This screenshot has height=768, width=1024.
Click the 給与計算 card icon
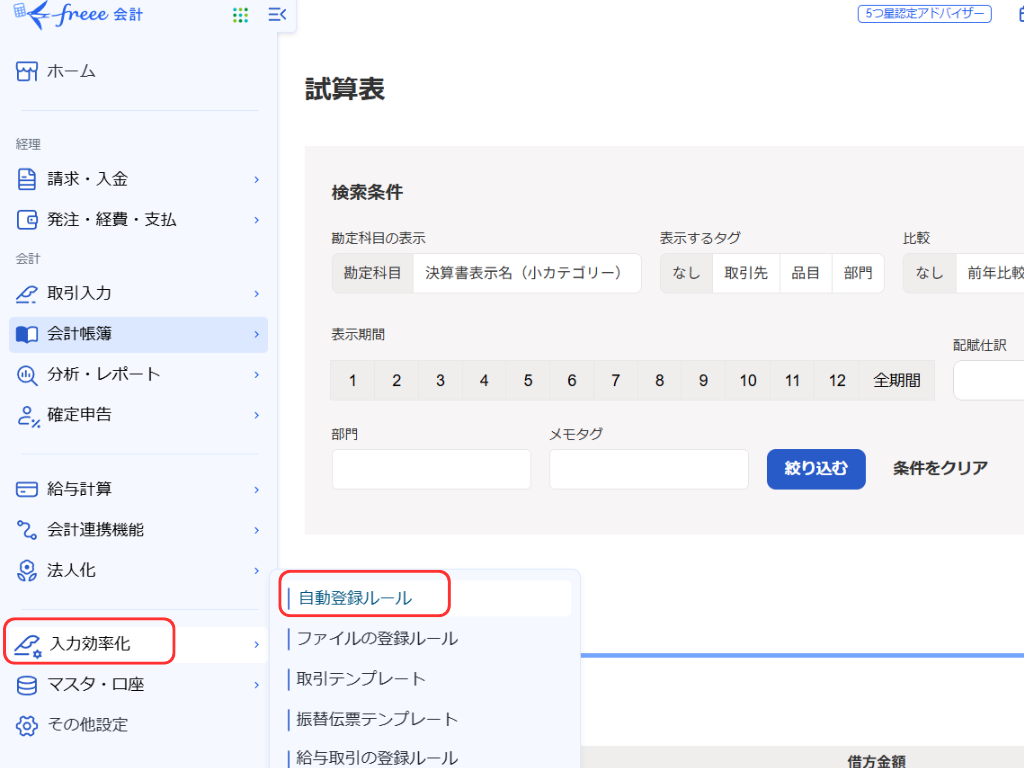27,490
